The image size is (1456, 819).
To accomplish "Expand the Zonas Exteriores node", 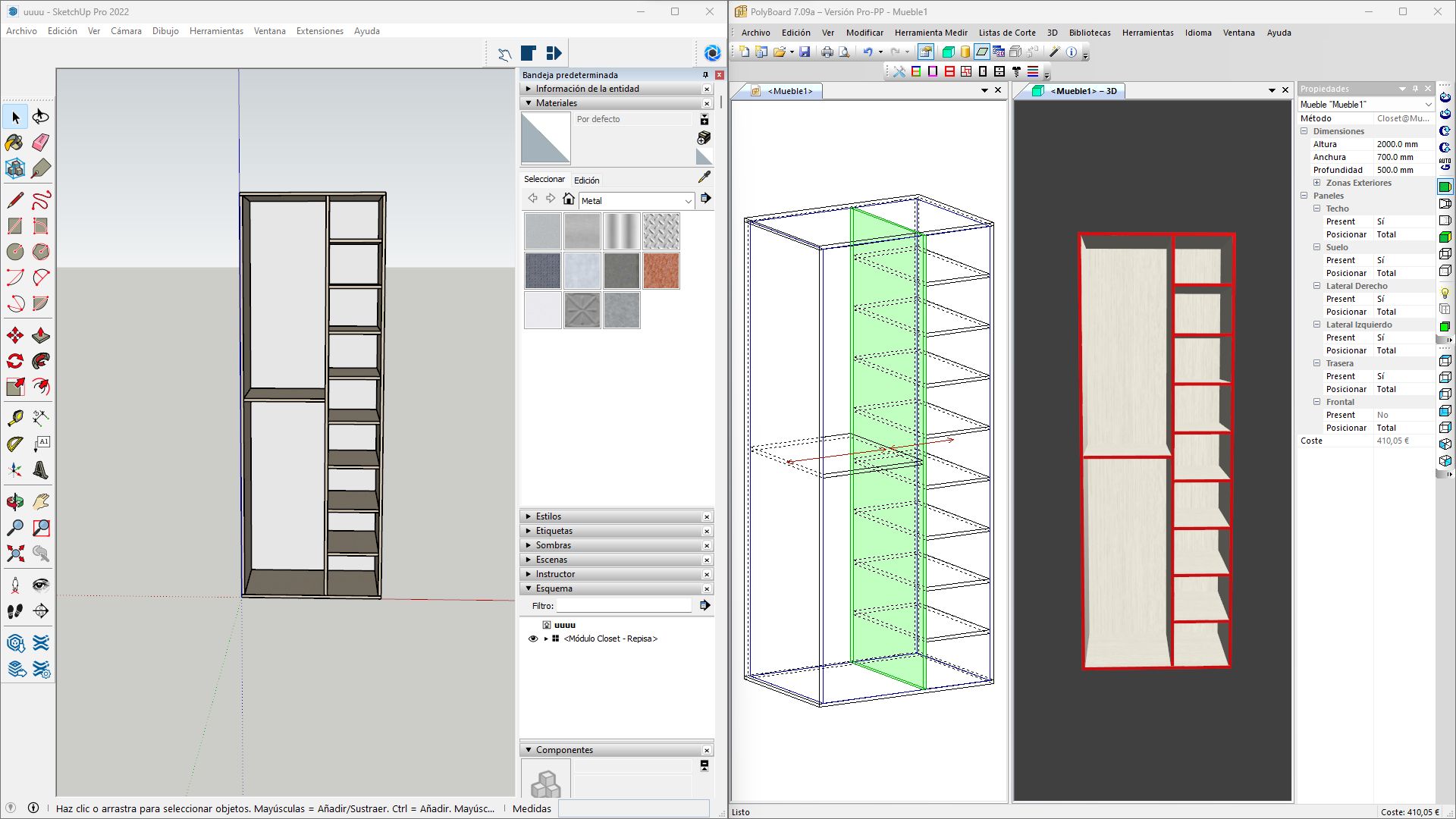I will tap(1317, 182).
